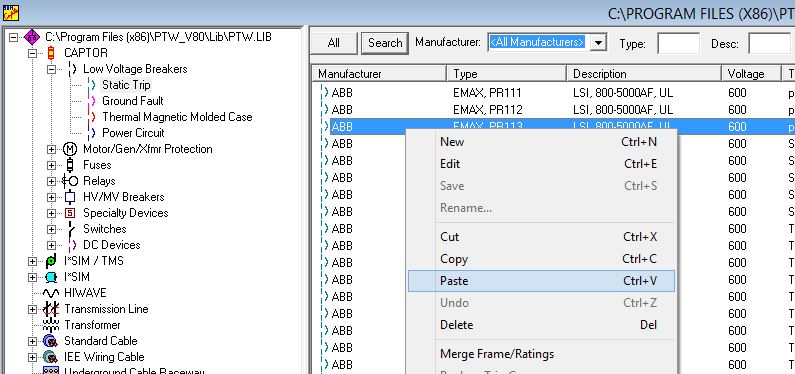795x374 pixels.
Task: Expand the Switches tree node
Action: tap(51, 229)
